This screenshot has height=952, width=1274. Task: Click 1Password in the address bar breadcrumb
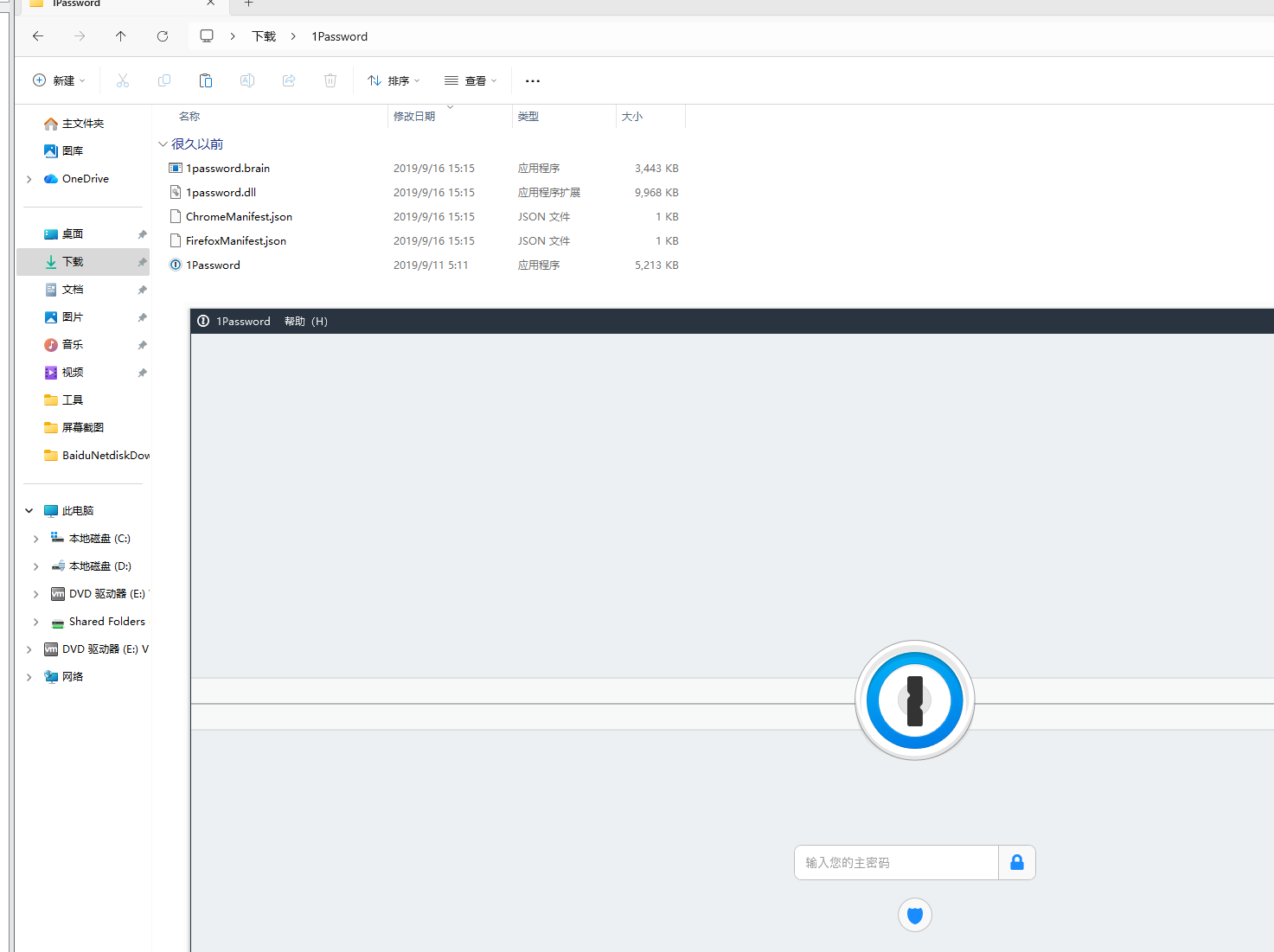coord(340,36)
